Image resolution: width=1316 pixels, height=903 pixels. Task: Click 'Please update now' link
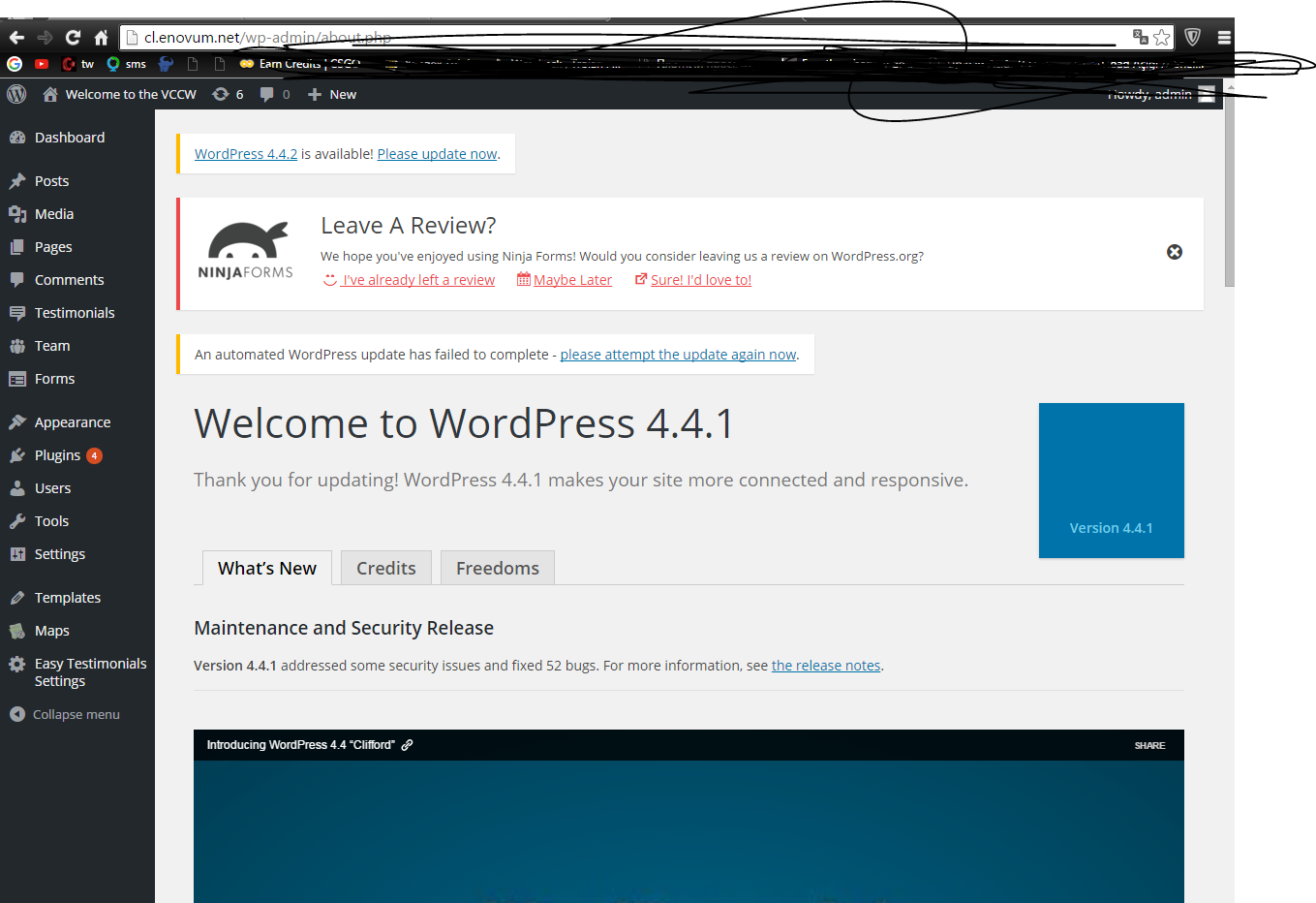(438, 154)
